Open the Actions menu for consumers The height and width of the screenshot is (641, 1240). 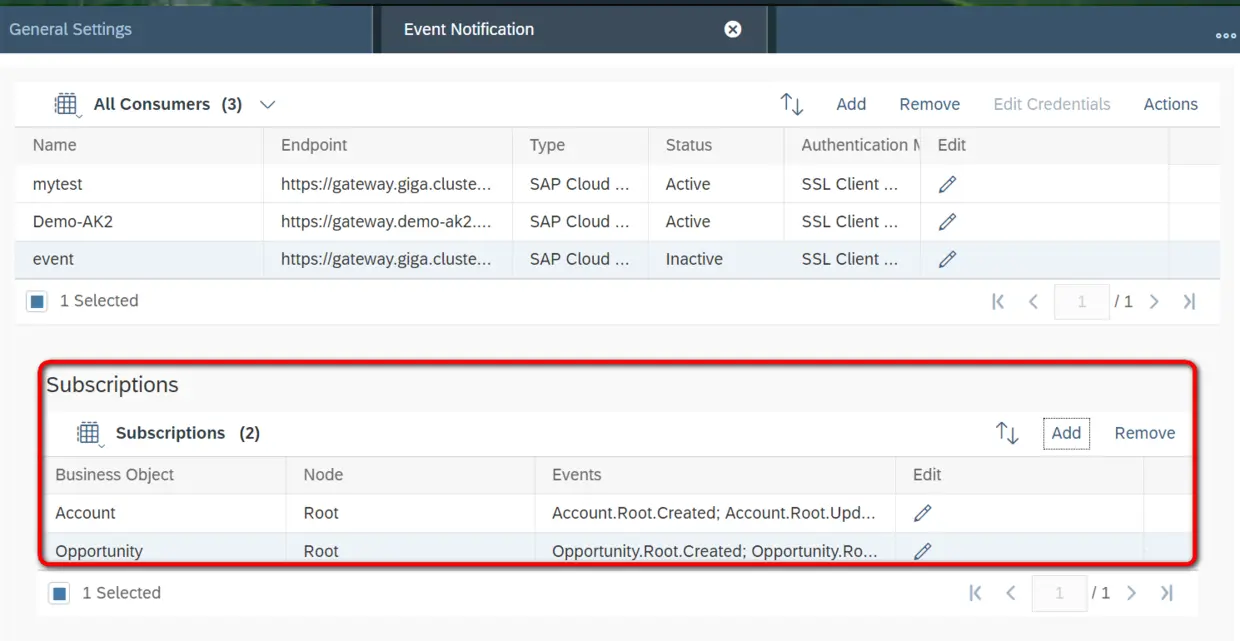tap(1170, 104)
